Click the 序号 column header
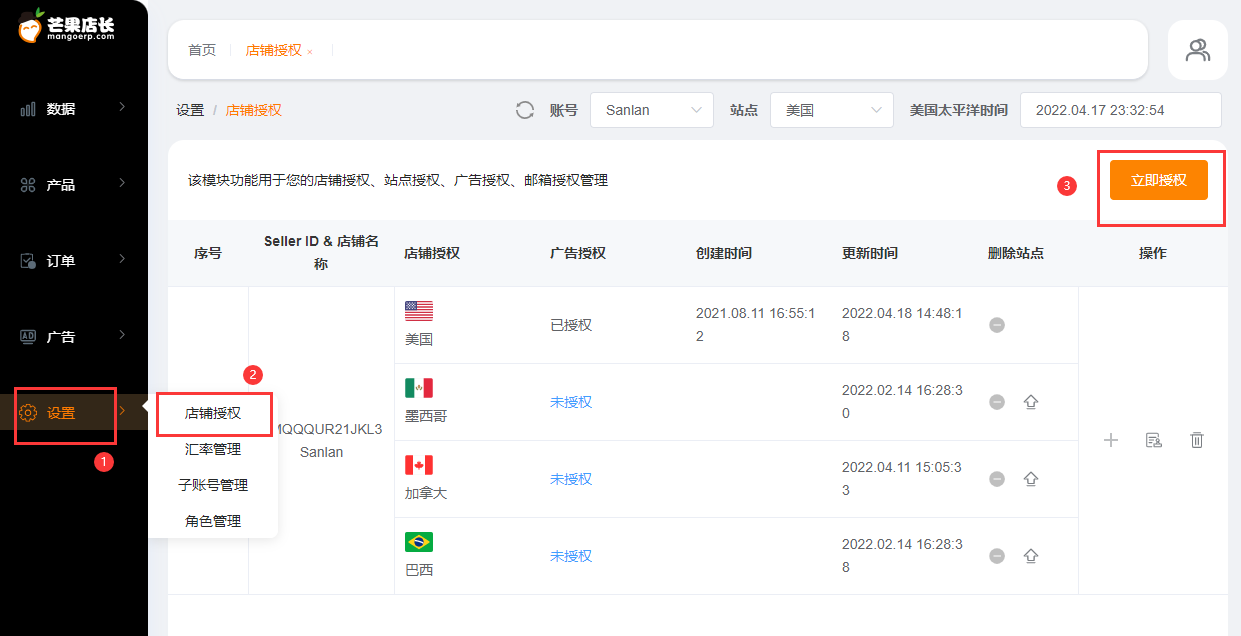Viewport: 1241px width, 636px height. 208,253
